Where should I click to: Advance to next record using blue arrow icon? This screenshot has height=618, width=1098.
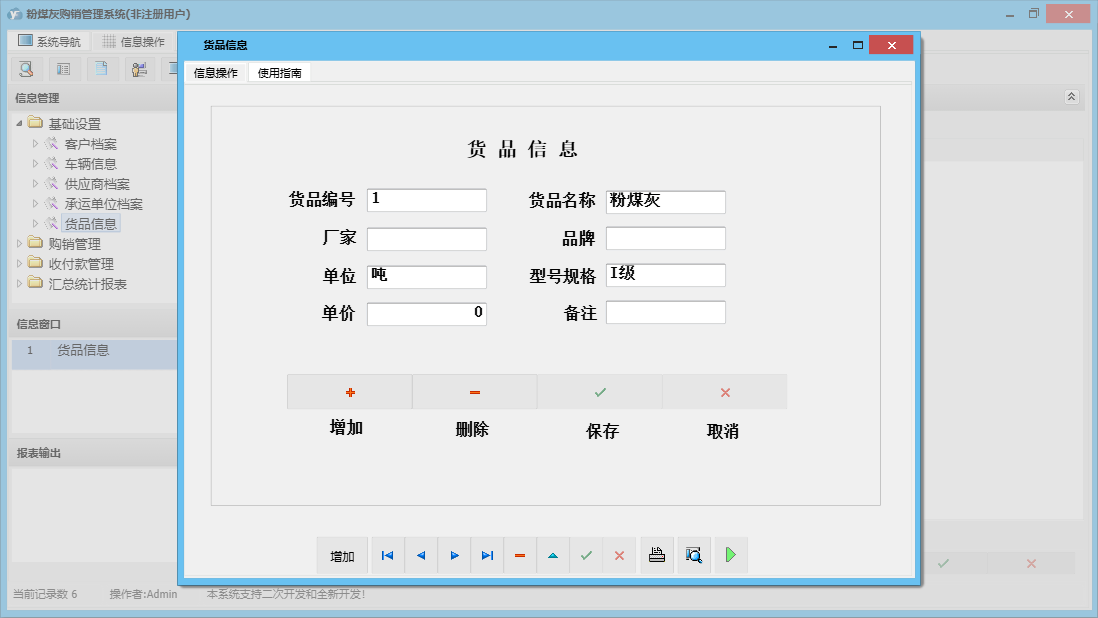(454, 555)
